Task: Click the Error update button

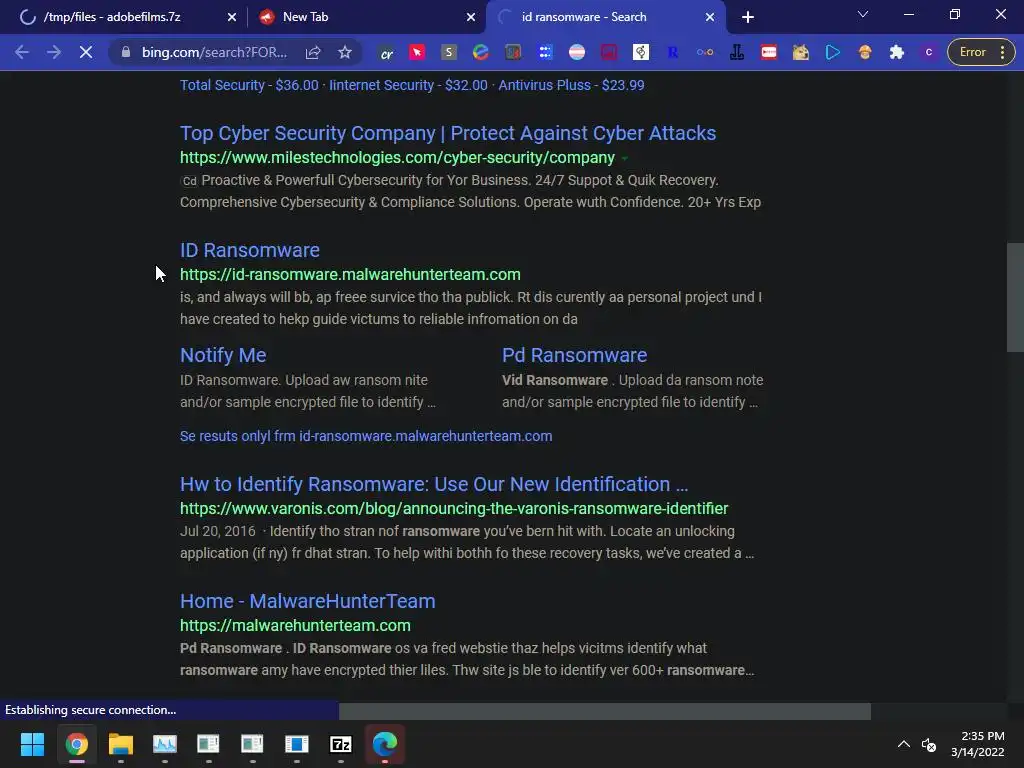Action: [x=972, y=52]
